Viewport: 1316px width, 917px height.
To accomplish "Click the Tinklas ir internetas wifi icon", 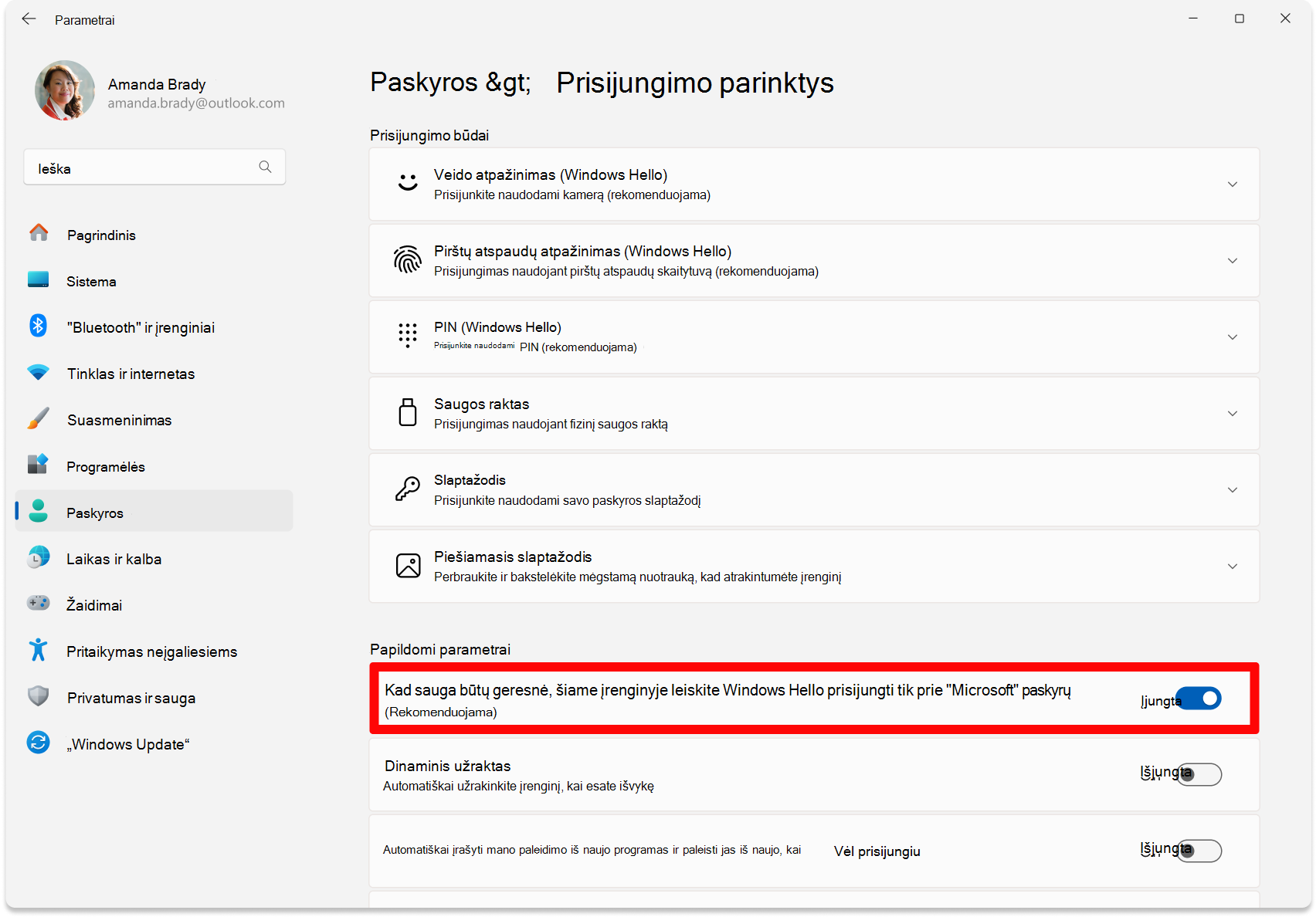I will click(x=38, y=372).
